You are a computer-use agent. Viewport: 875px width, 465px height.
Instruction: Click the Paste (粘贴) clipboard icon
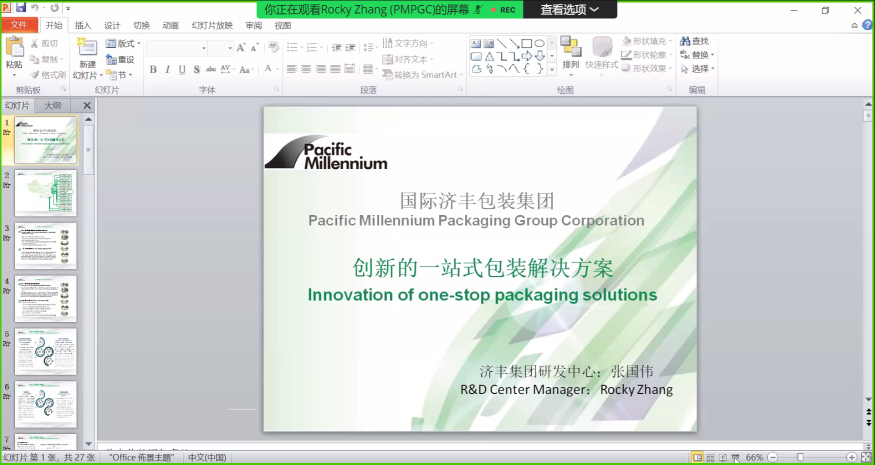[14, 47]
